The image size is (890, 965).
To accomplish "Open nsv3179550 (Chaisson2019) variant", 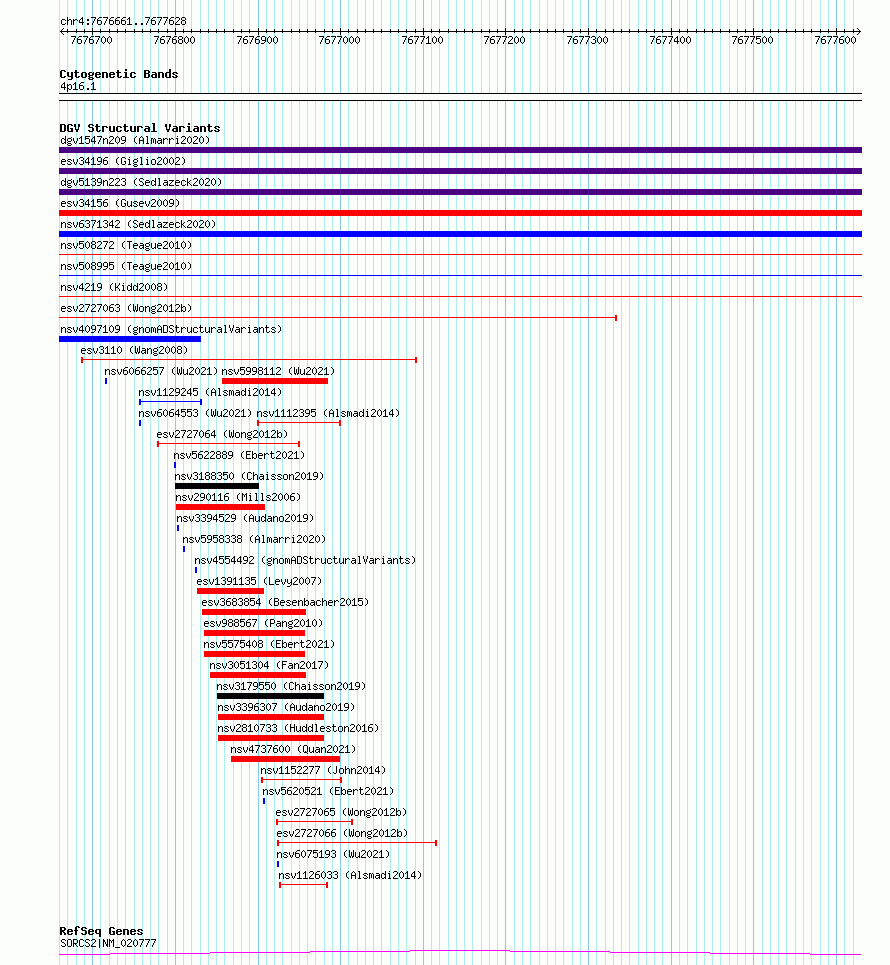I will click(x=291, y=686).
